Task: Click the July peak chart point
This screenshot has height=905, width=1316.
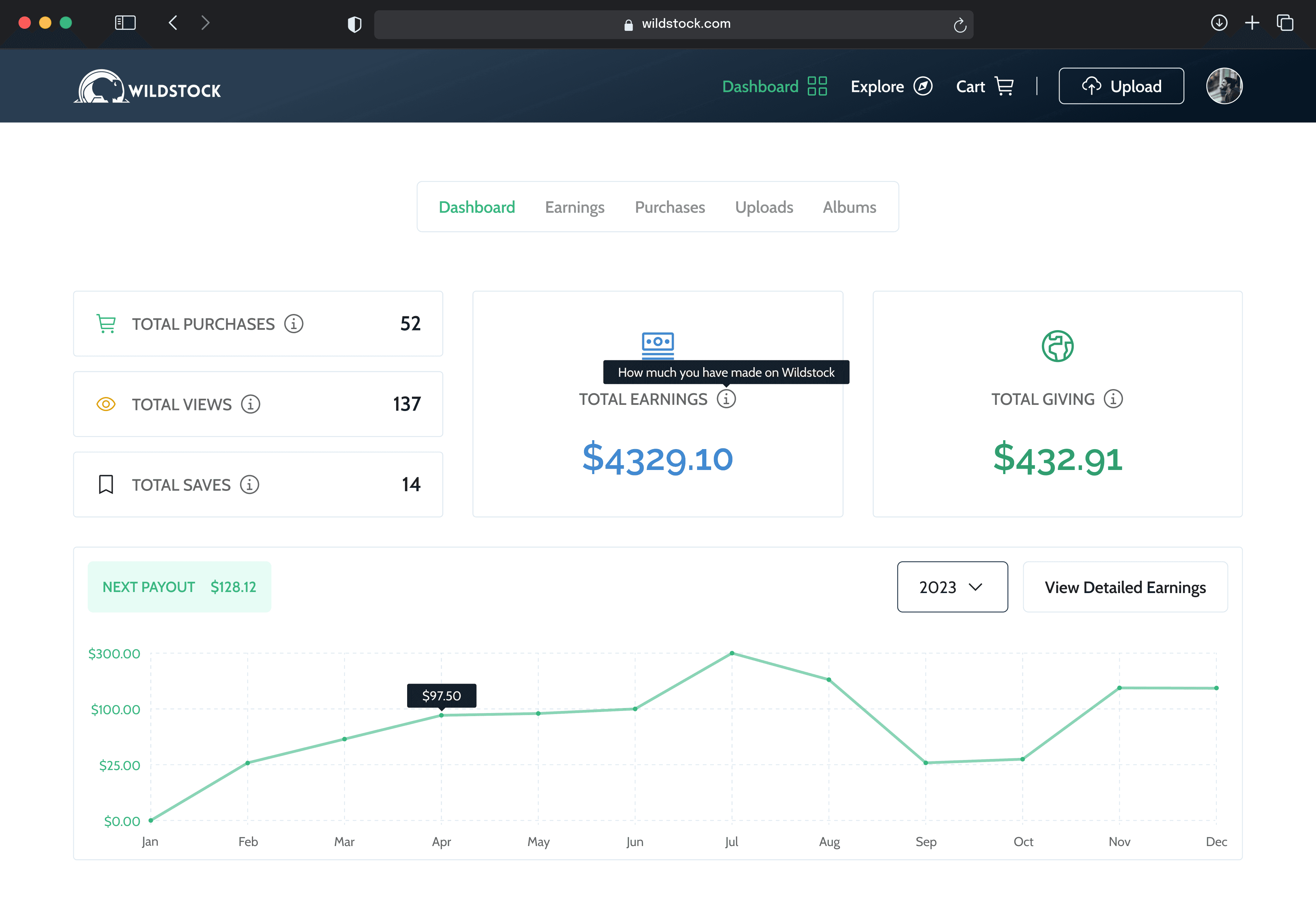Action: click(x=732, y=653)
